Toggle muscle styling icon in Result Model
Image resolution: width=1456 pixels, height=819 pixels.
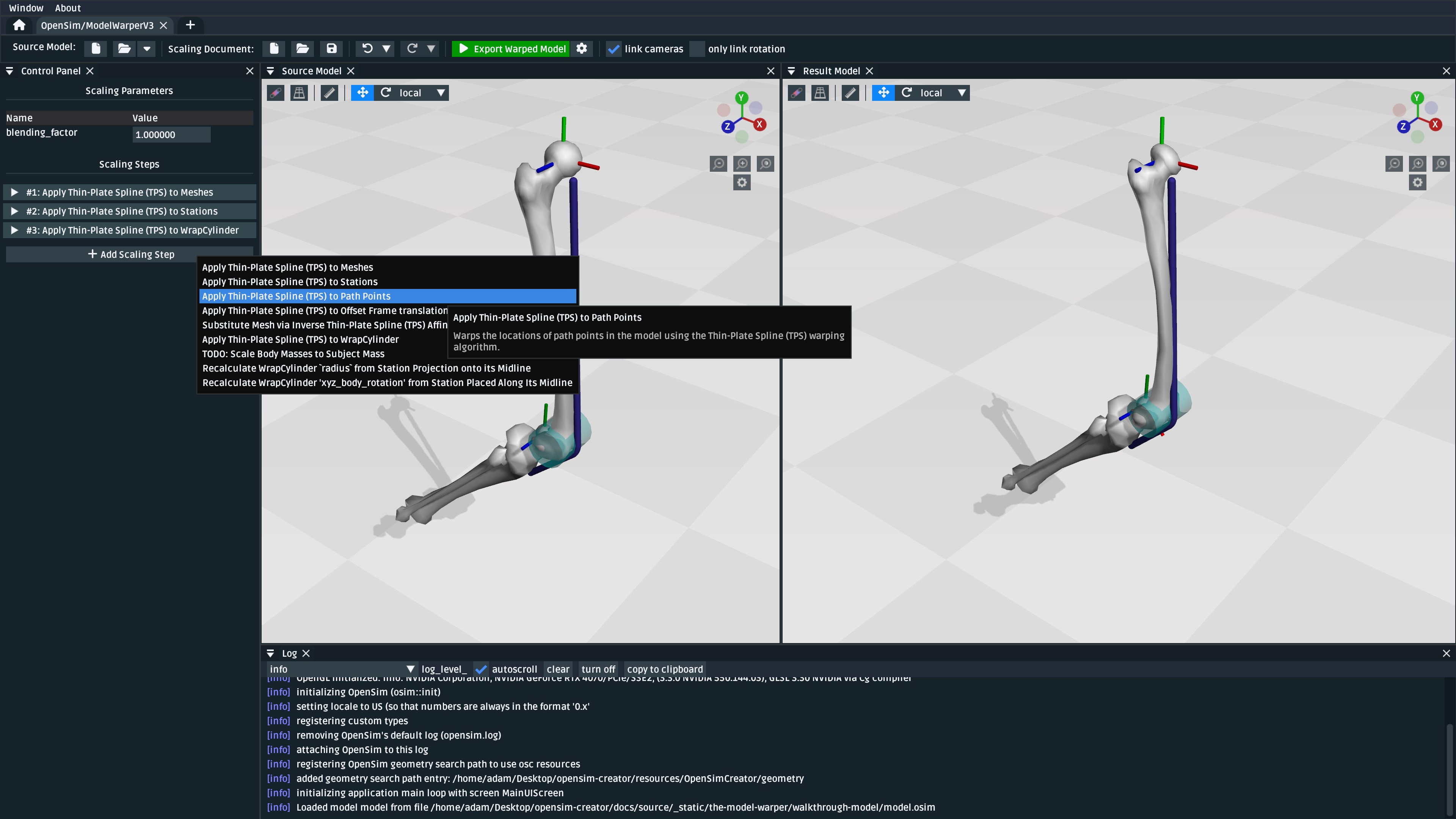(x=796, y=93)
